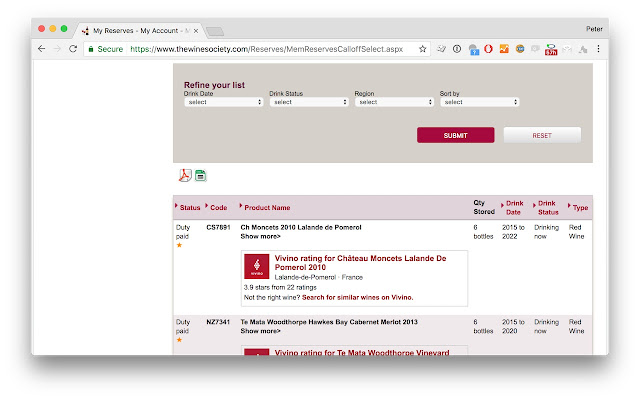Click the green Secure padlock icon
The width and height of the screenshot is (640, 400).
(91, 49)
